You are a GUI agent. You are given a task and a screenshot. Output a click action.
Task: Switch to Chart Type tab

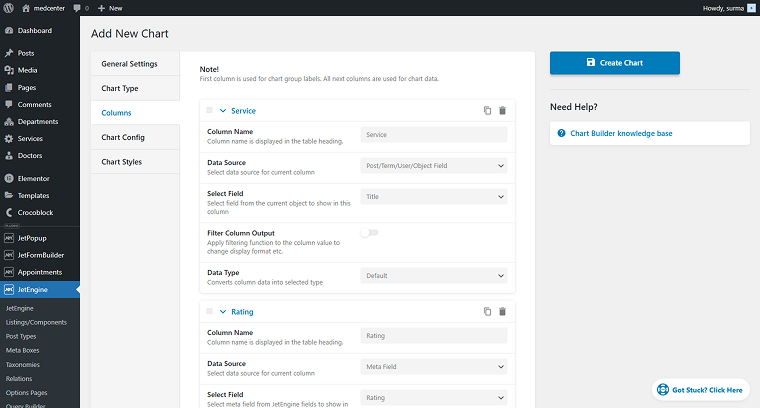(135, 88)
